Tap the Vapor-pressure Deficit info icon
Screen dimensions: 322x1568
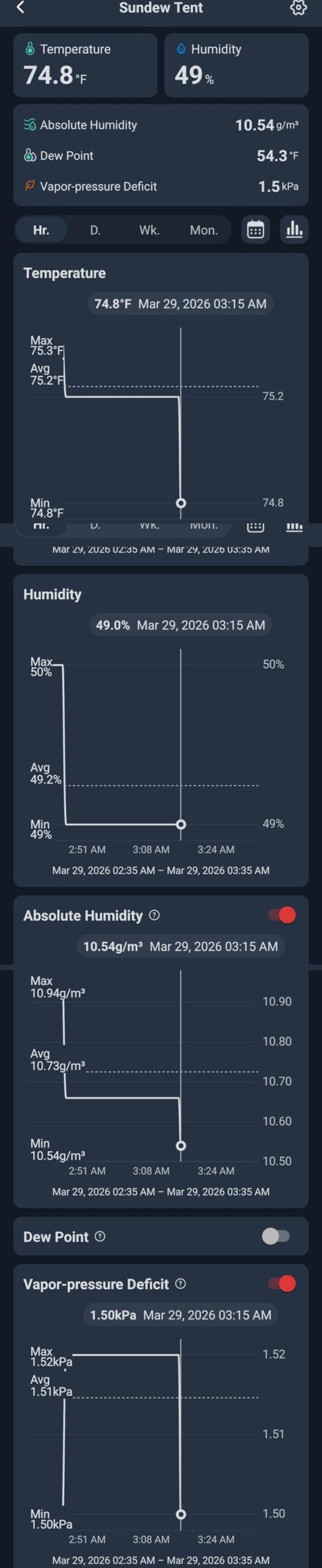pos(181,1284)
